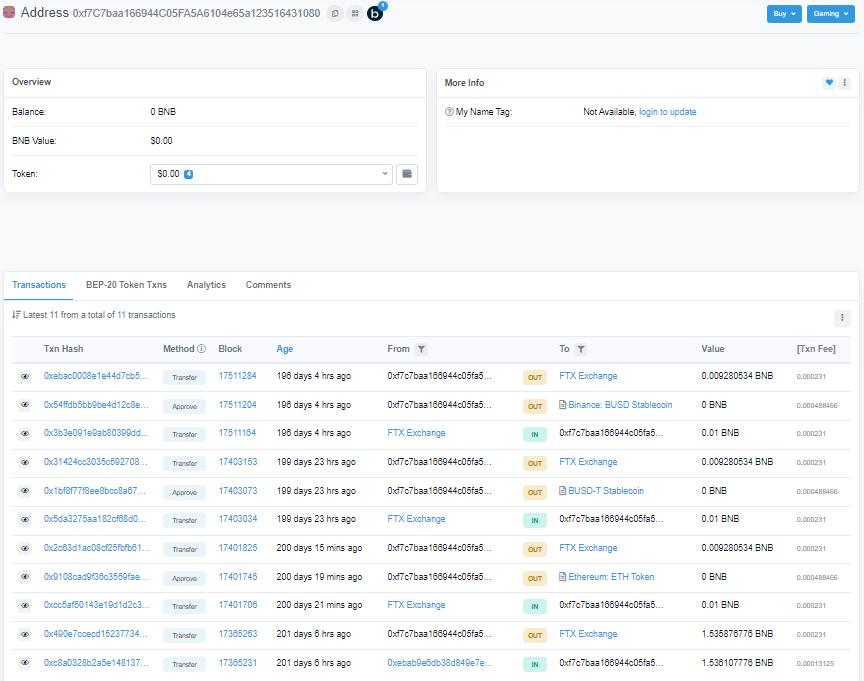This screenshot has height=681, width=864.
Task: Toggle eye preview for transaction 0xebac0008e1e44d7cb5
Action: tap(25, 377)
